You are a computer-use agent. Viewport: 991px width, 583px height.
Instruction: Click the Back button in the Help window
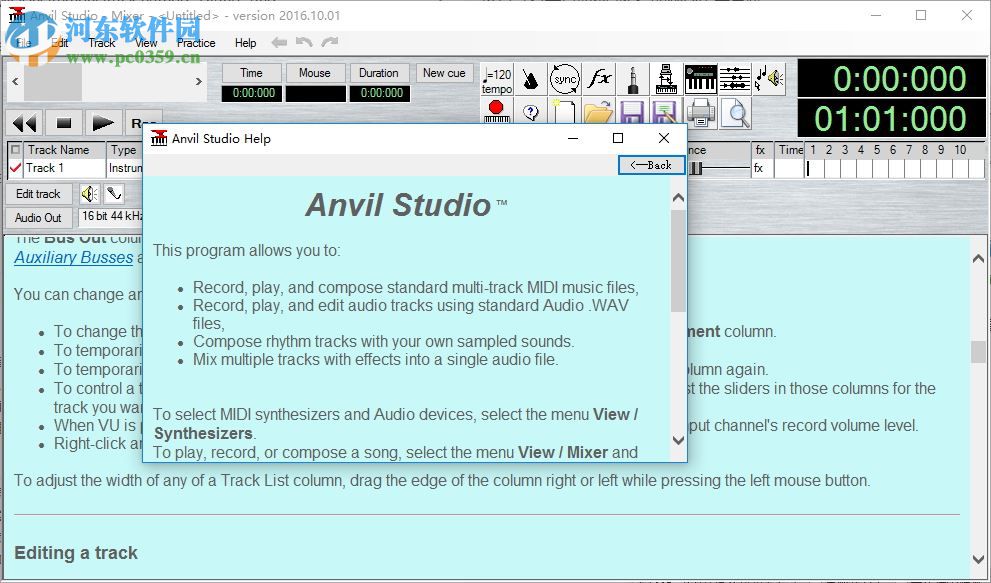(651, 165)
